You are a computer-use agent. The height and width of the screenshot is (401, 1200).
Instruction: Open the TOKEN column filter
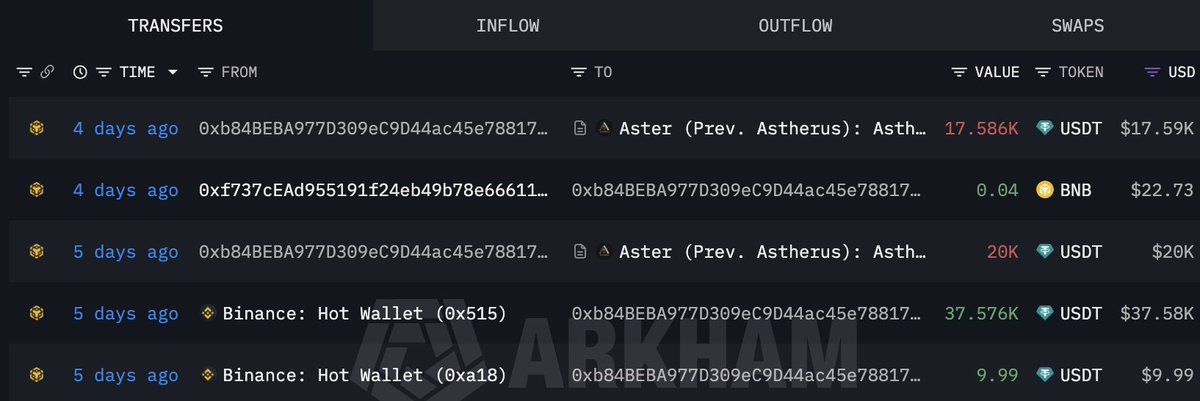pos(1043,72)
